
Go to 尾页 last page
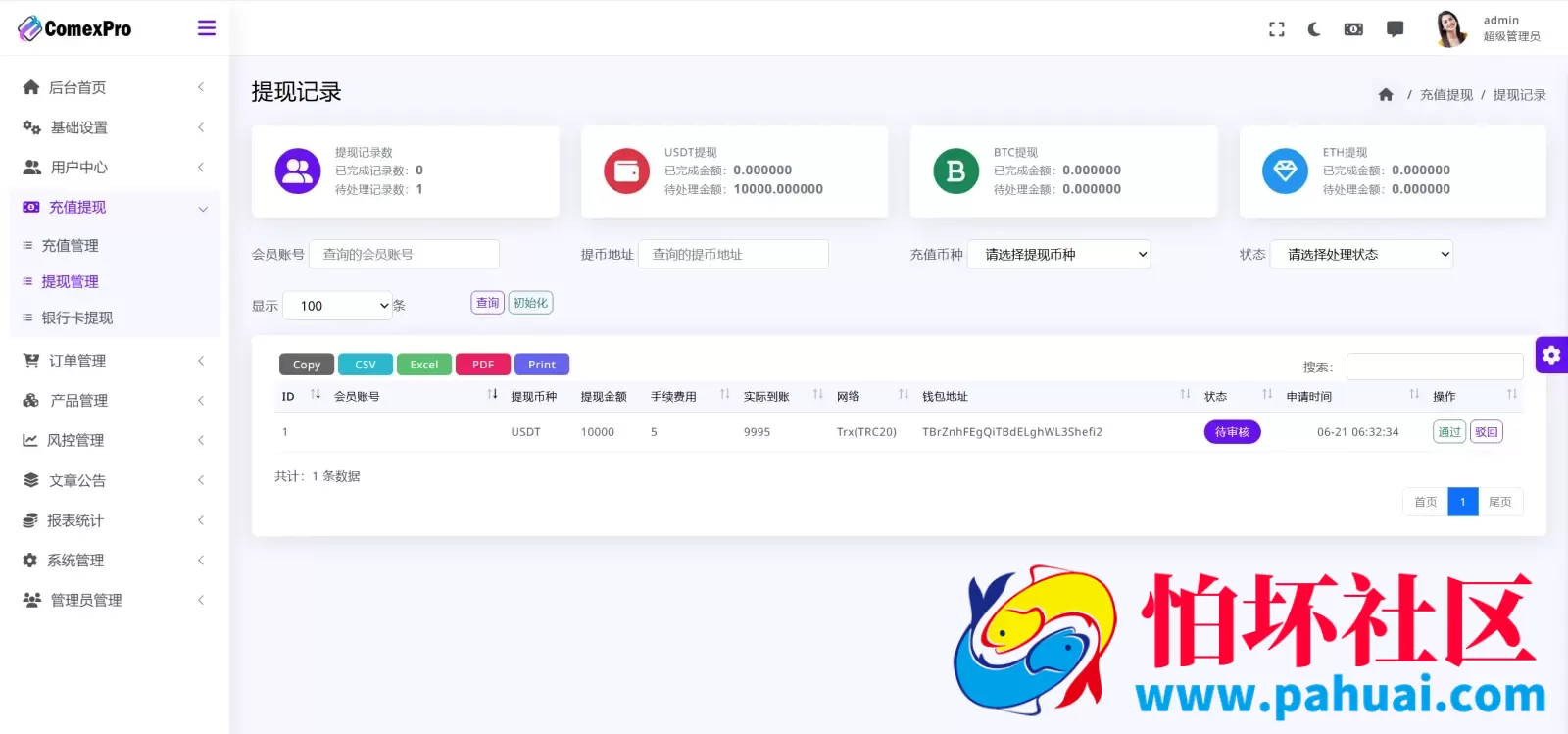(x=1500, y=502)
